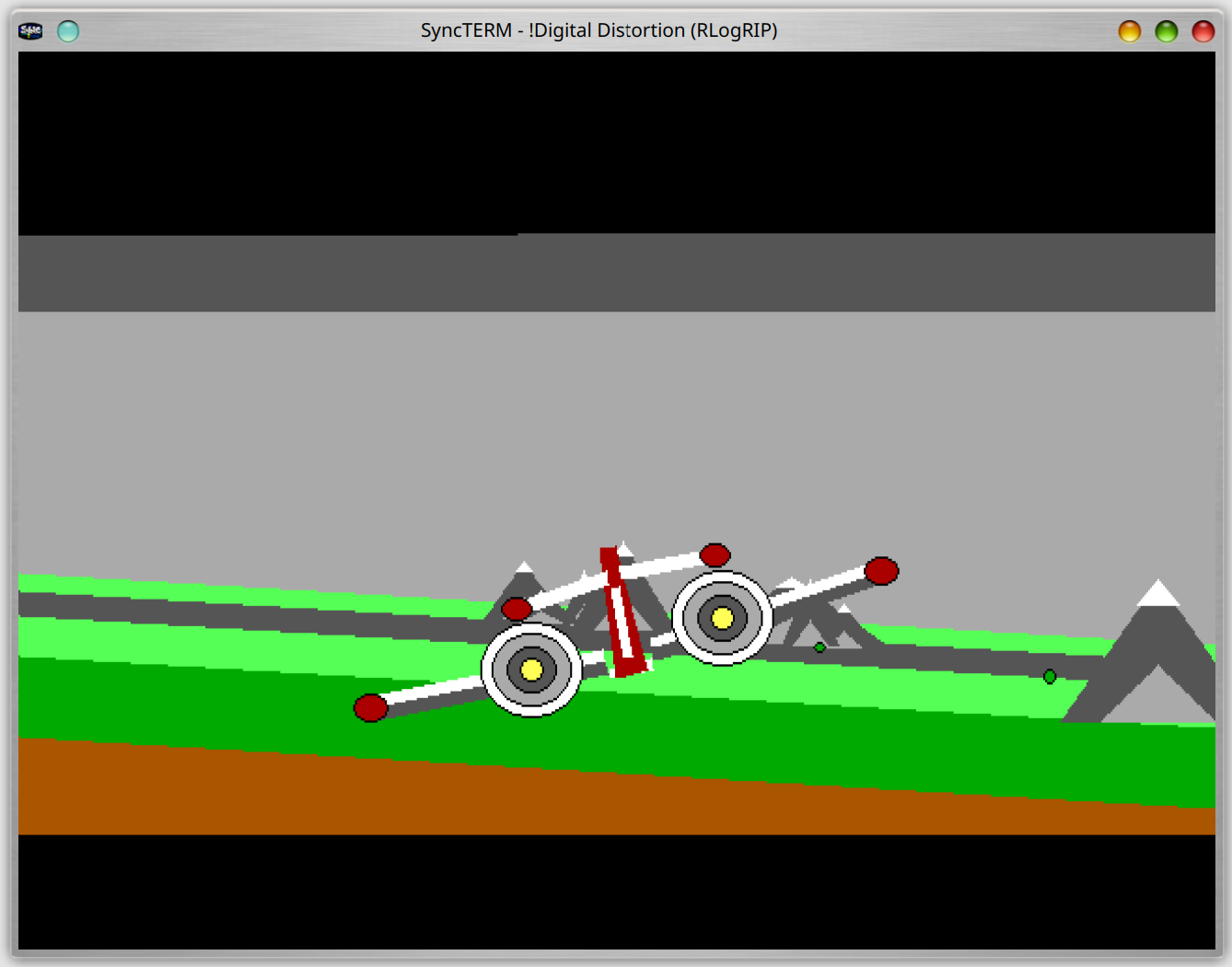Click the red ball just above the left wheel
Screen dimensions: 1232x967
coord(517,609)
